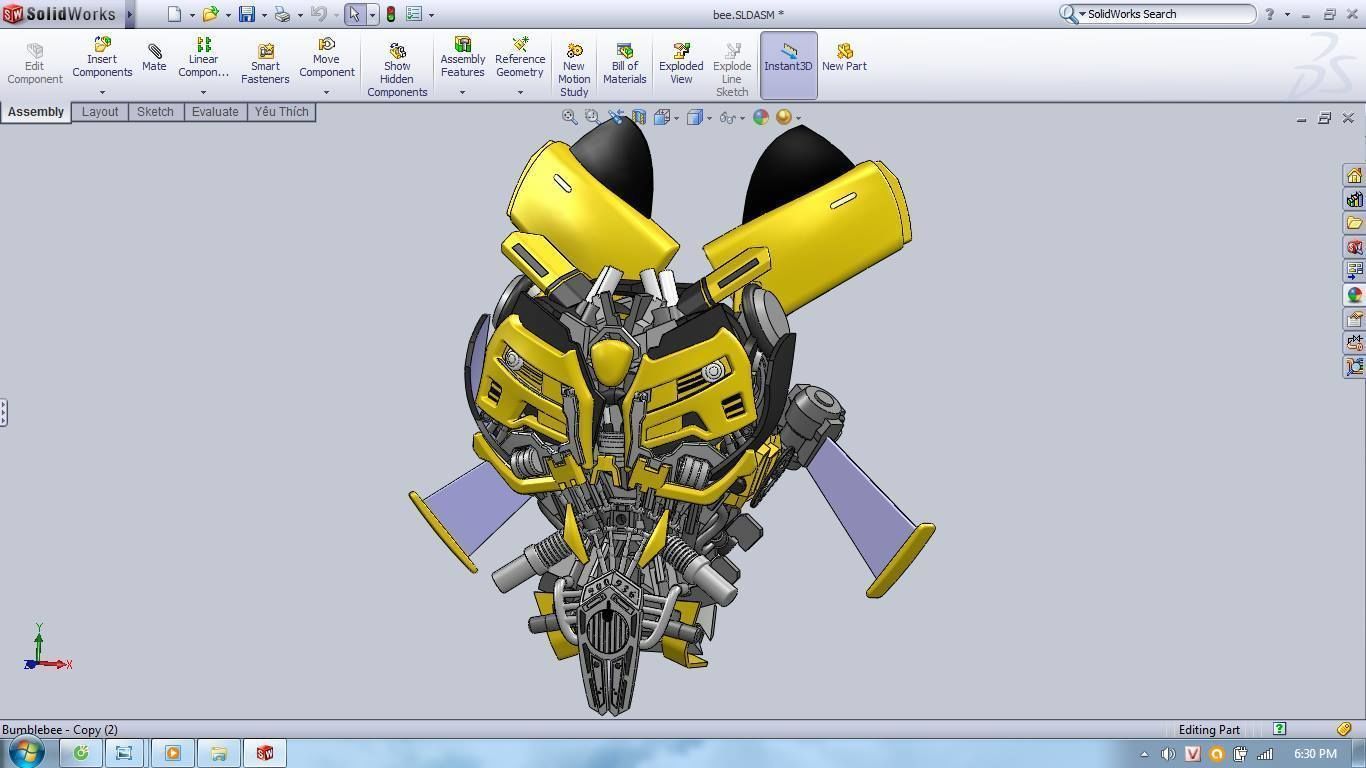The width and height of the screenshot is (1366, 768).
Task: Switch to the Sketch tab
Action: pos(155,112)
